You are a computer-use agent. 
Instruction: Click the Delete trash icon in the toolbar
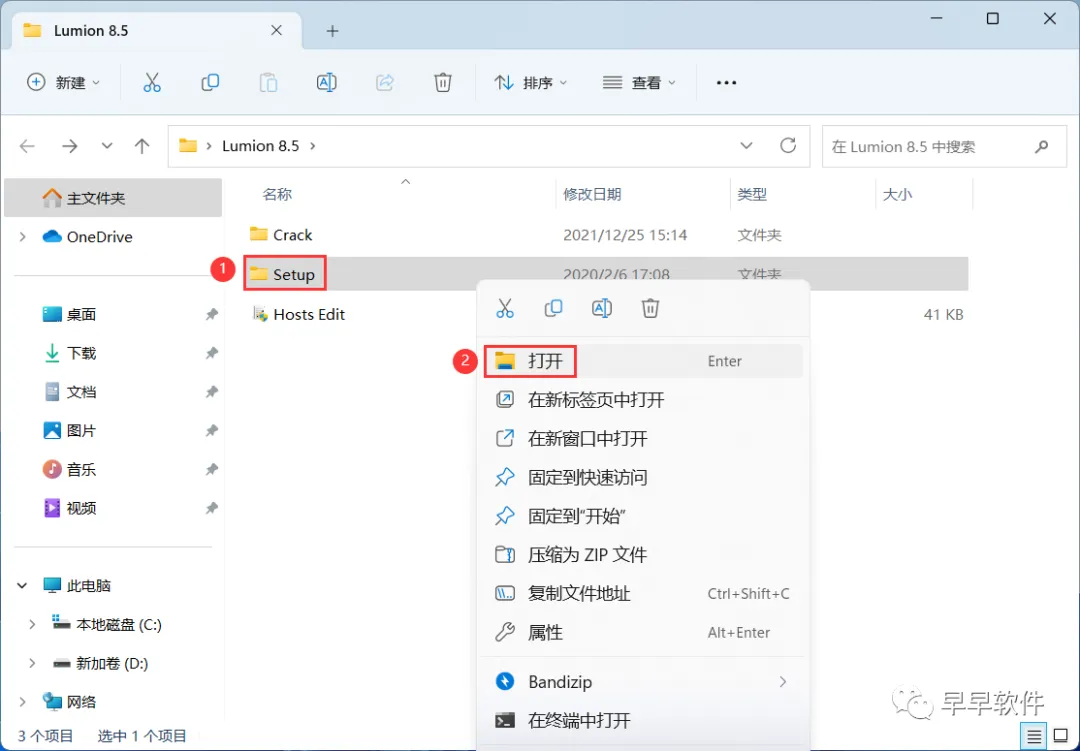pyautogui.click(x=443, y=83)
